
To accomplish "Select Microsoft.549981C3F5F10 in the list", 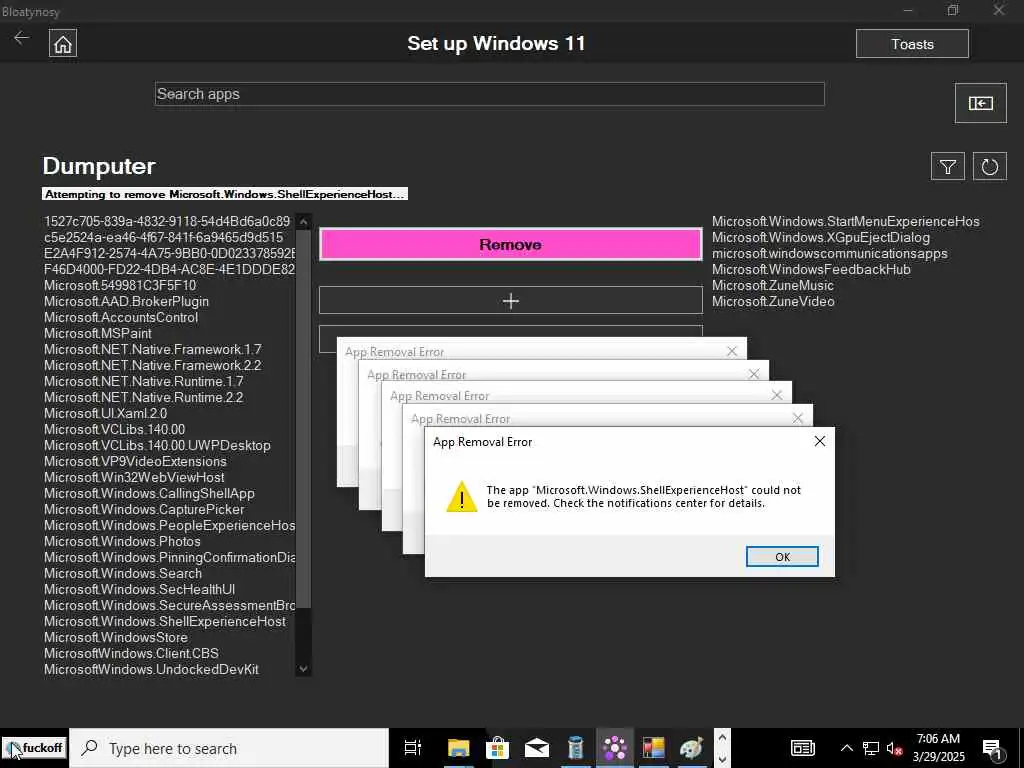I will tap(120, 285).
